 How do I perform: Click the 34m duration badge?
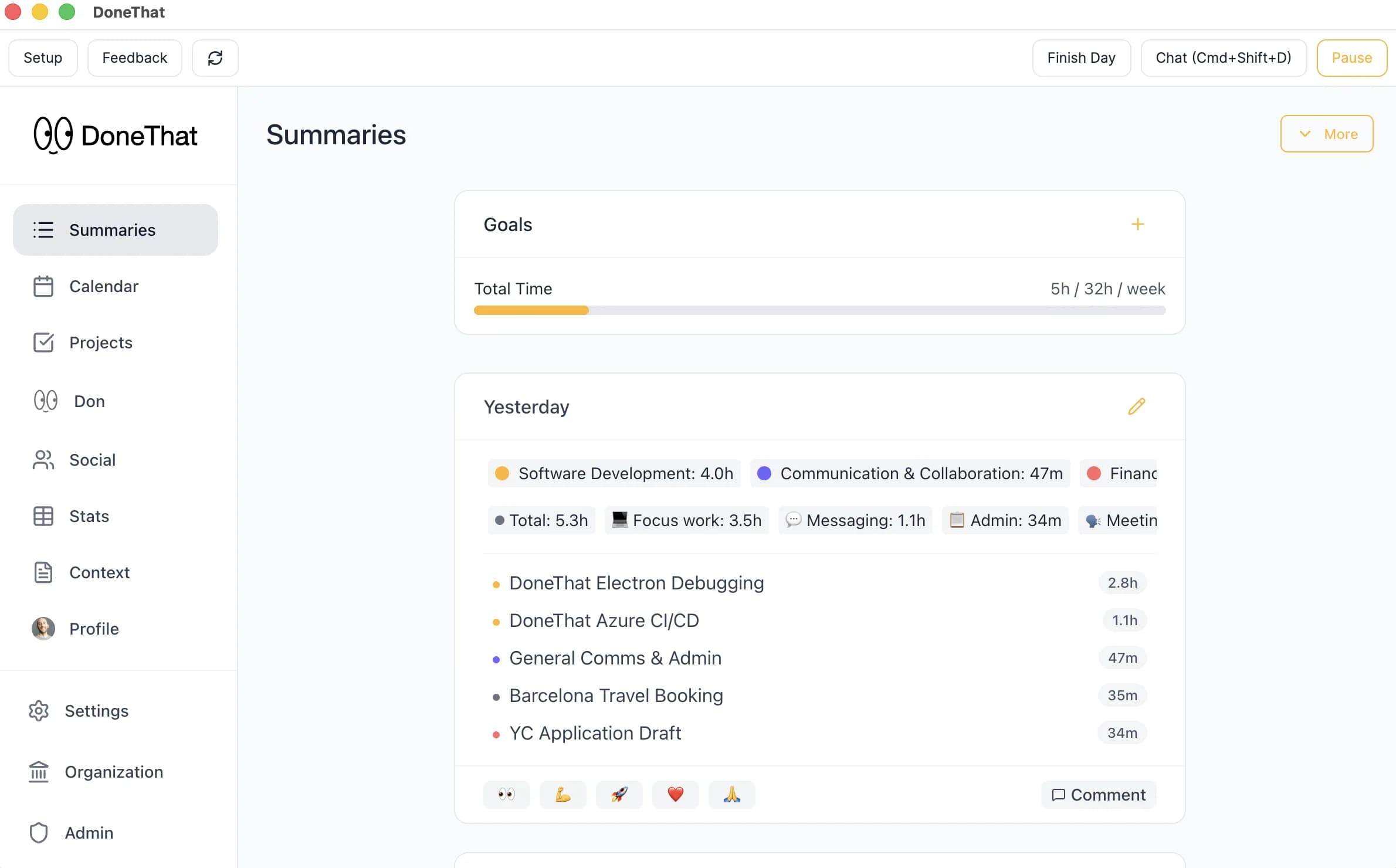tap(1122, 733)
